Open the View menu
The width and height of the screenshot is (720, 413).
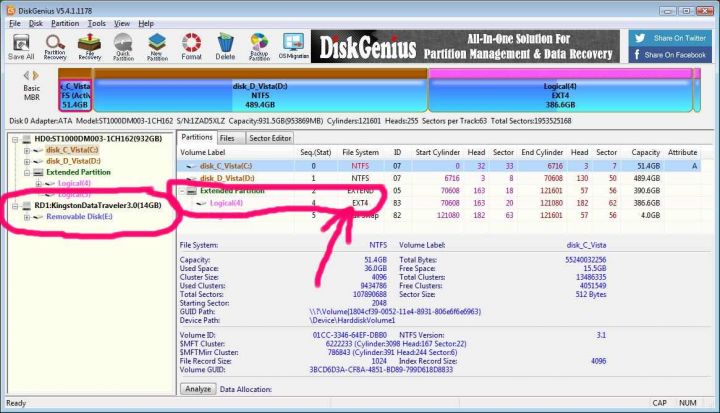tap(122, 23)
